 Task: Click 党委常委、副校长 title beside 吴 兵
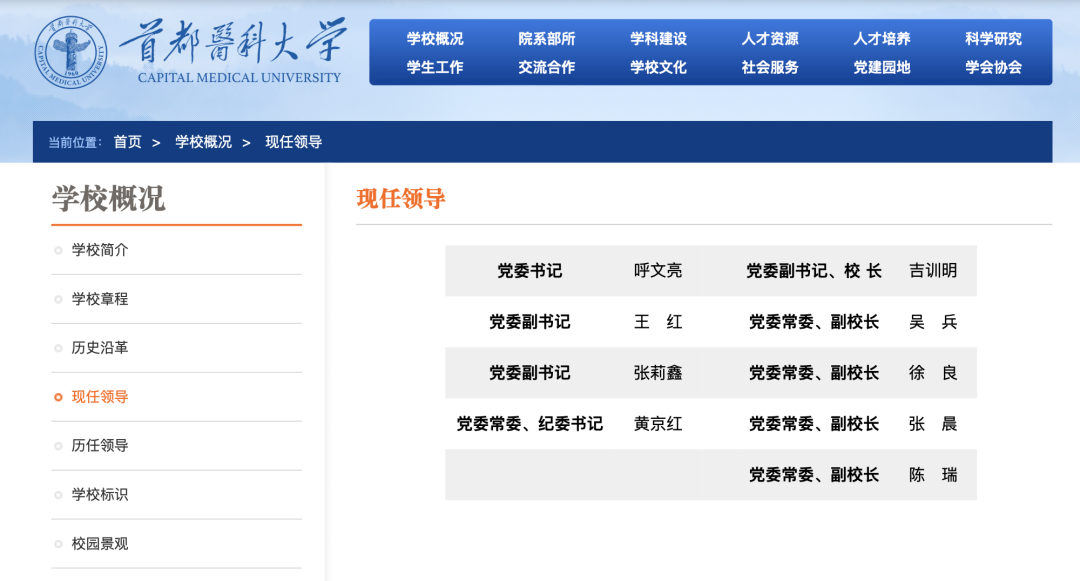click(814, 321)
